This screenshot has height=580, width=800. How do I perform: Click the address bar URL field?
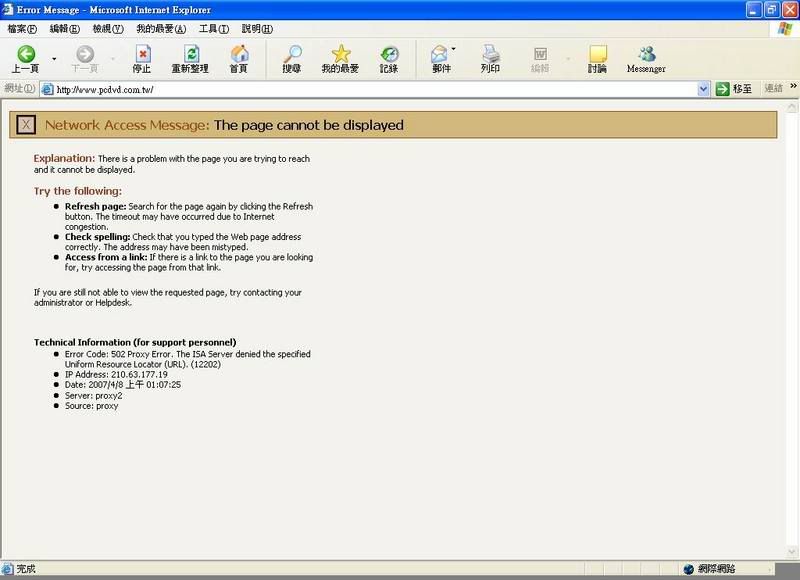(375, 89)
